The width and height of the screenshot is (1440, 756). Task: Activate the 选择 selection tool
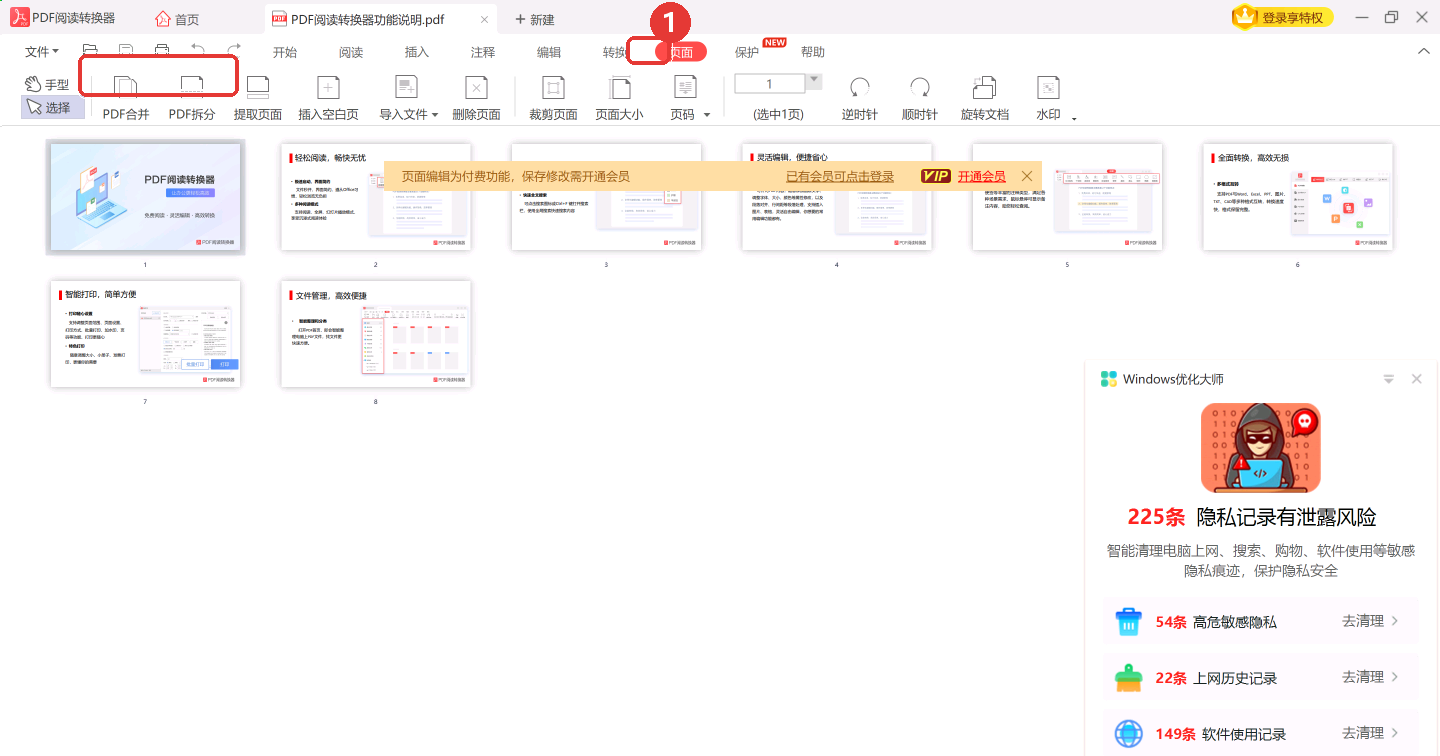52,107
